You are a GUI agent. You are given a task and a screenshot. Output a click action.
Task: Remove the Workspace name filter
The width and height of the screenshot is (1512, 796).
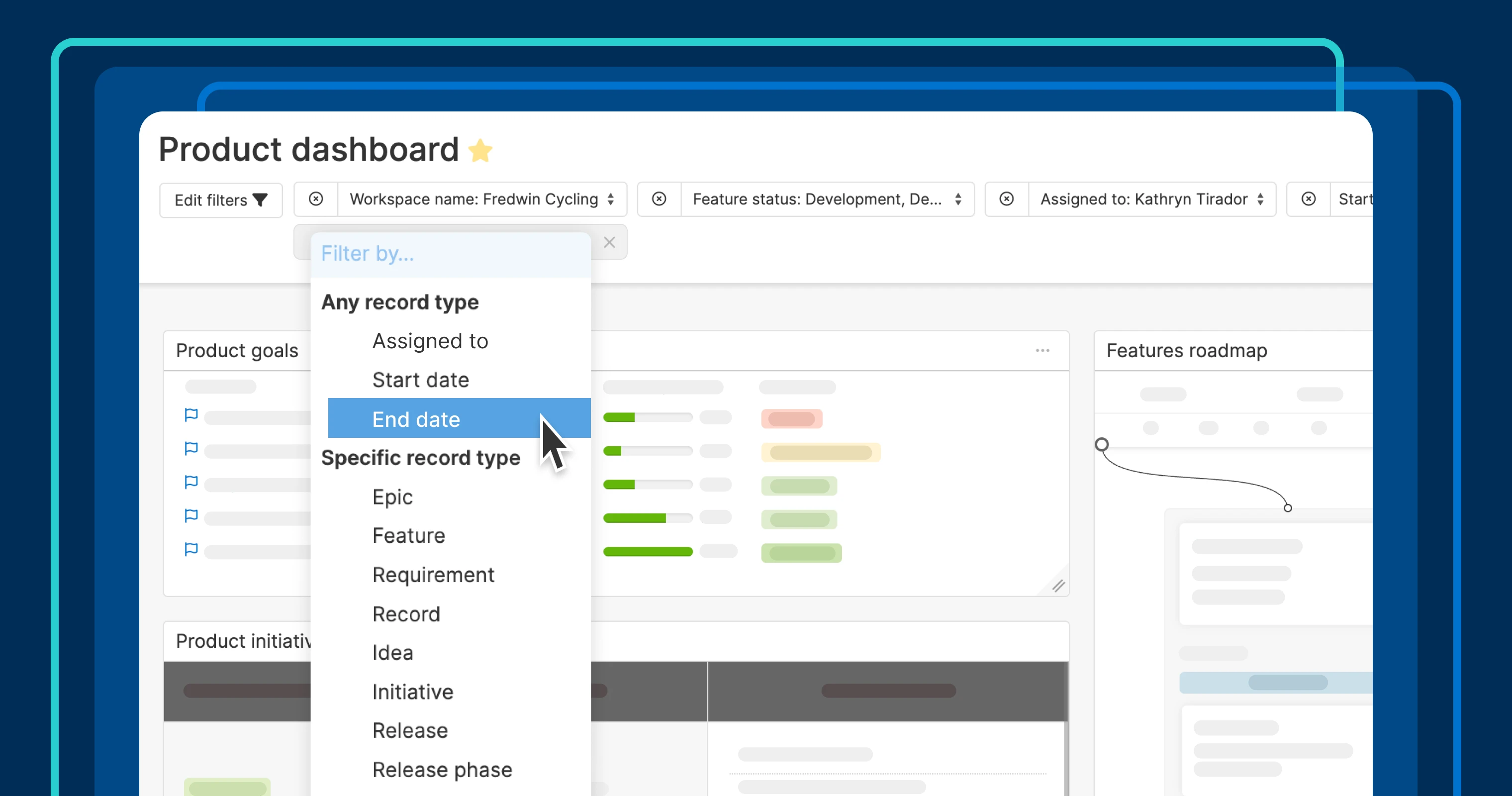(316, 199)
